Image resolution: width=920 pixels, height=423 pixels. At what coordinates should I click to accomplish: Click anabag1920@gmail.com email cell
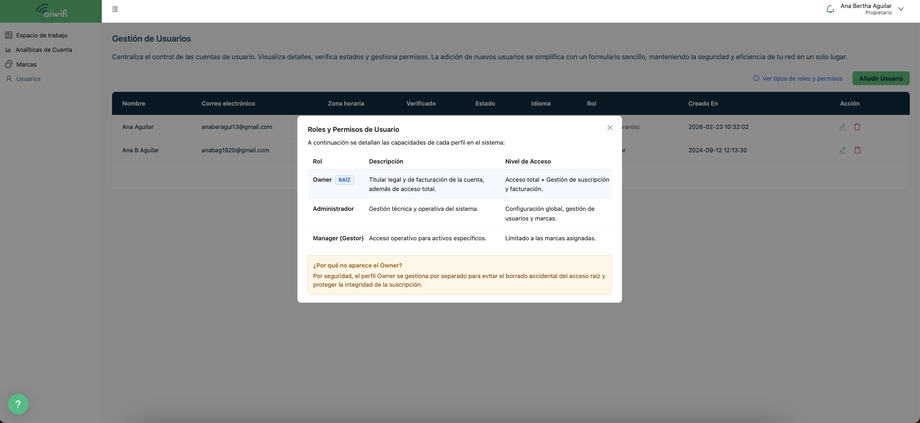(235, 150)
